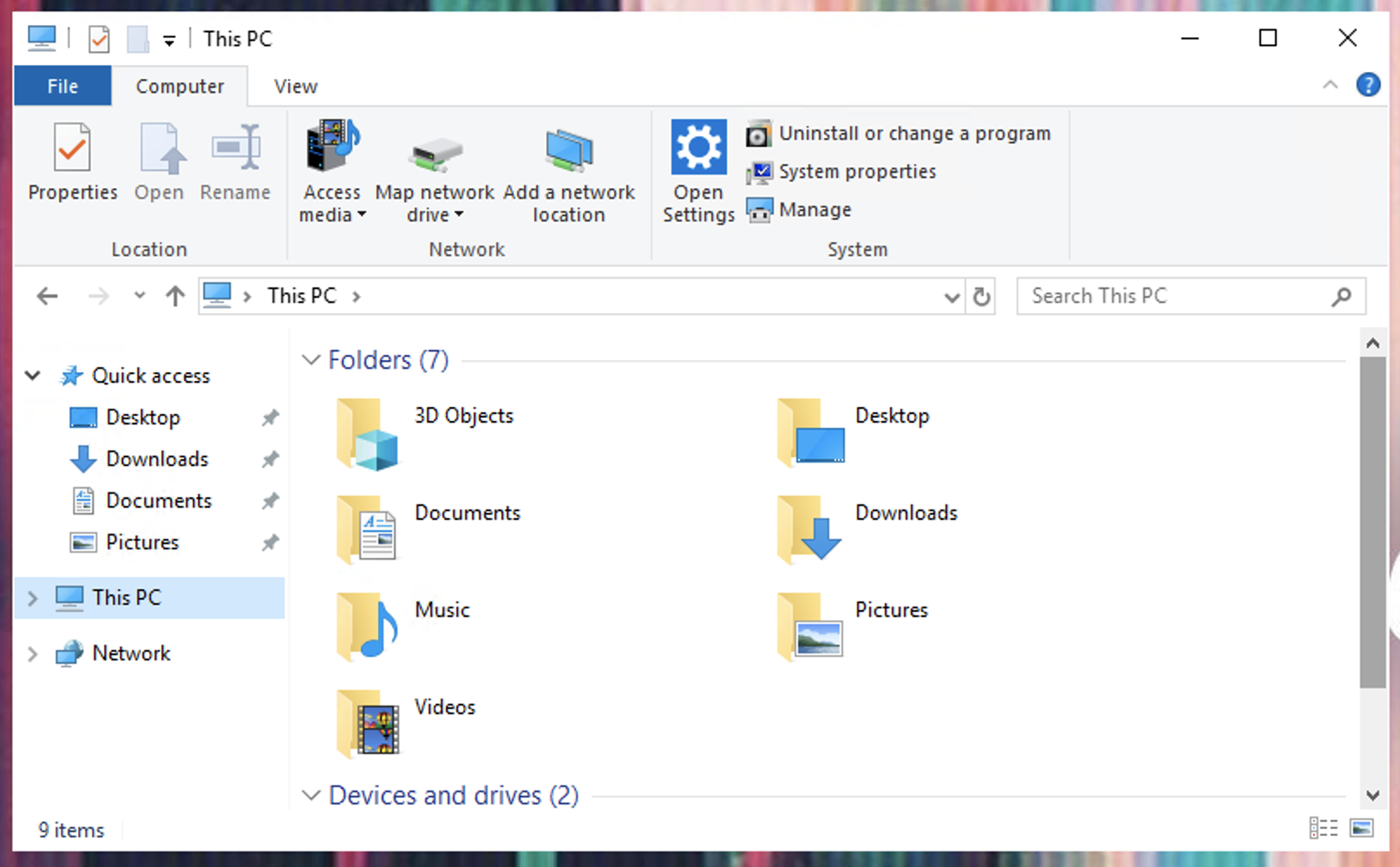This screenshot has height=867, width=1400.
Task: Go back with the Back arrow
Action: tap(47, 297)
